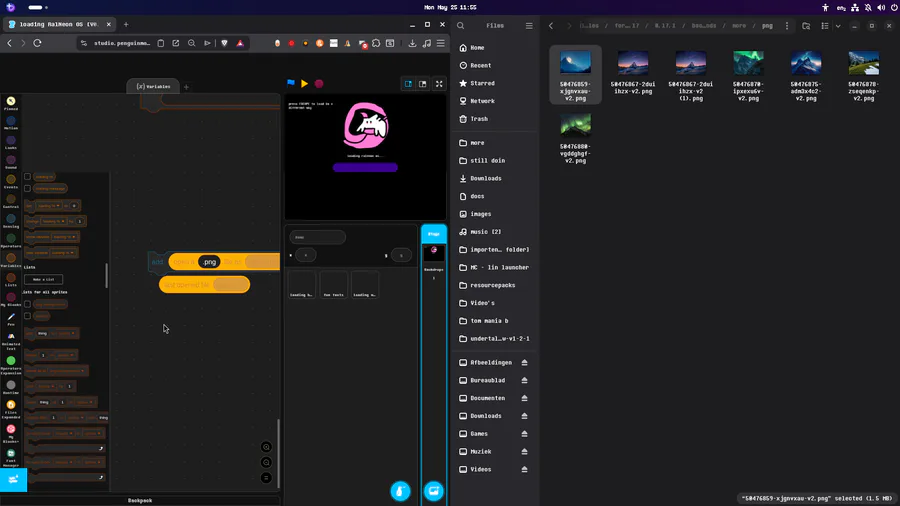This screenshot has height=506, width=900.
Task: Switch to the Variables tab
Action: 153,87
